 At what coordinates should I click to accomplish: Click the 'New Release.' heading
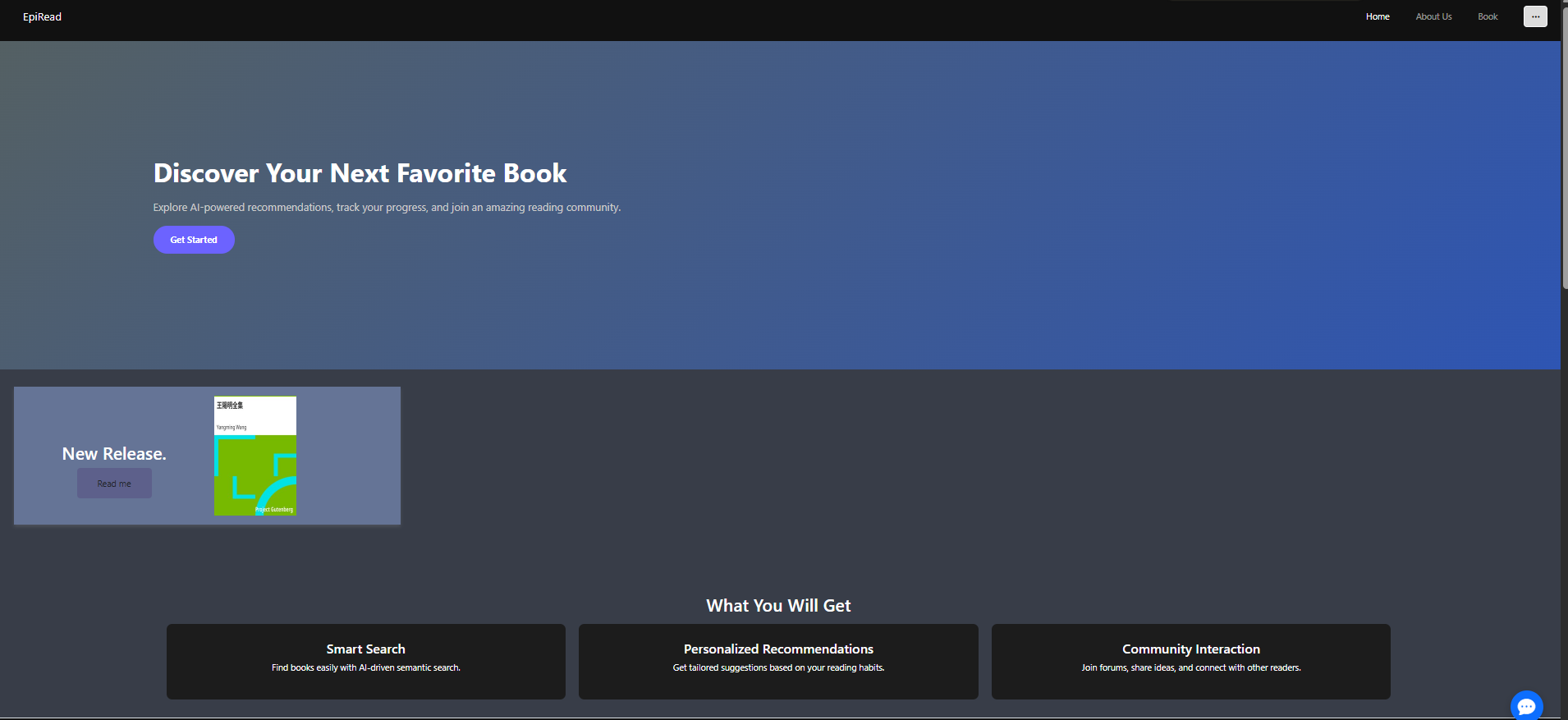coord(114,454)
